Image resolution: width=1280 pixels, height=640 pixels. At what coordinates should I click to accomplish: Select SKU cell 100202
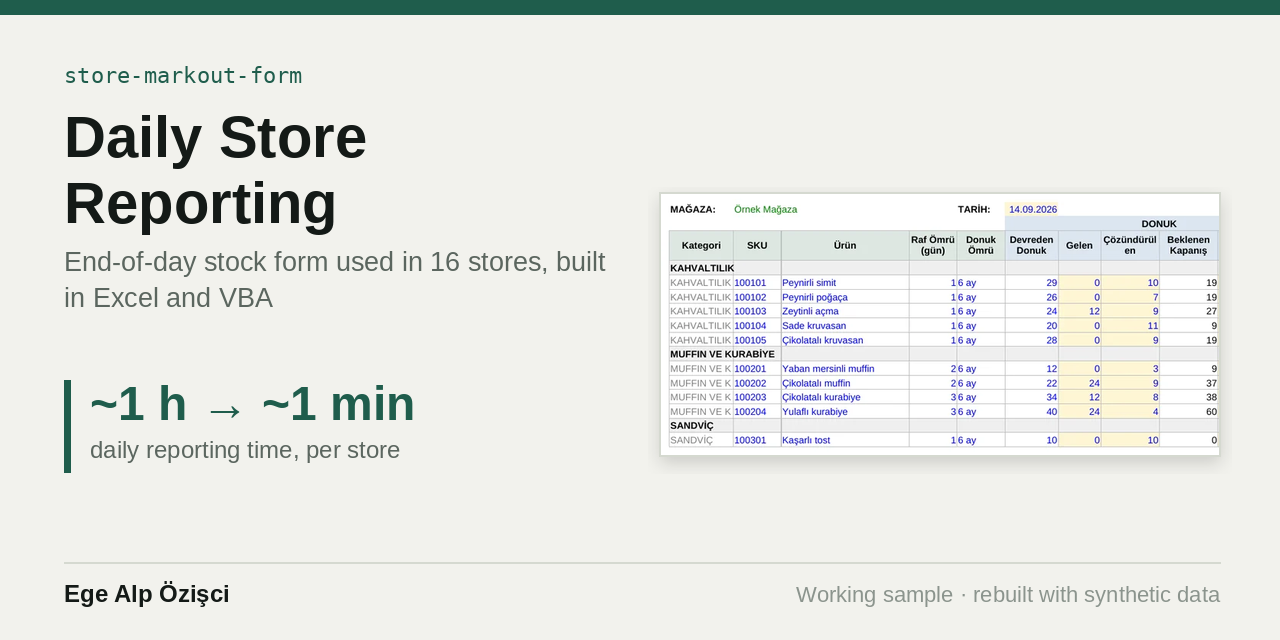pos(757,383)
